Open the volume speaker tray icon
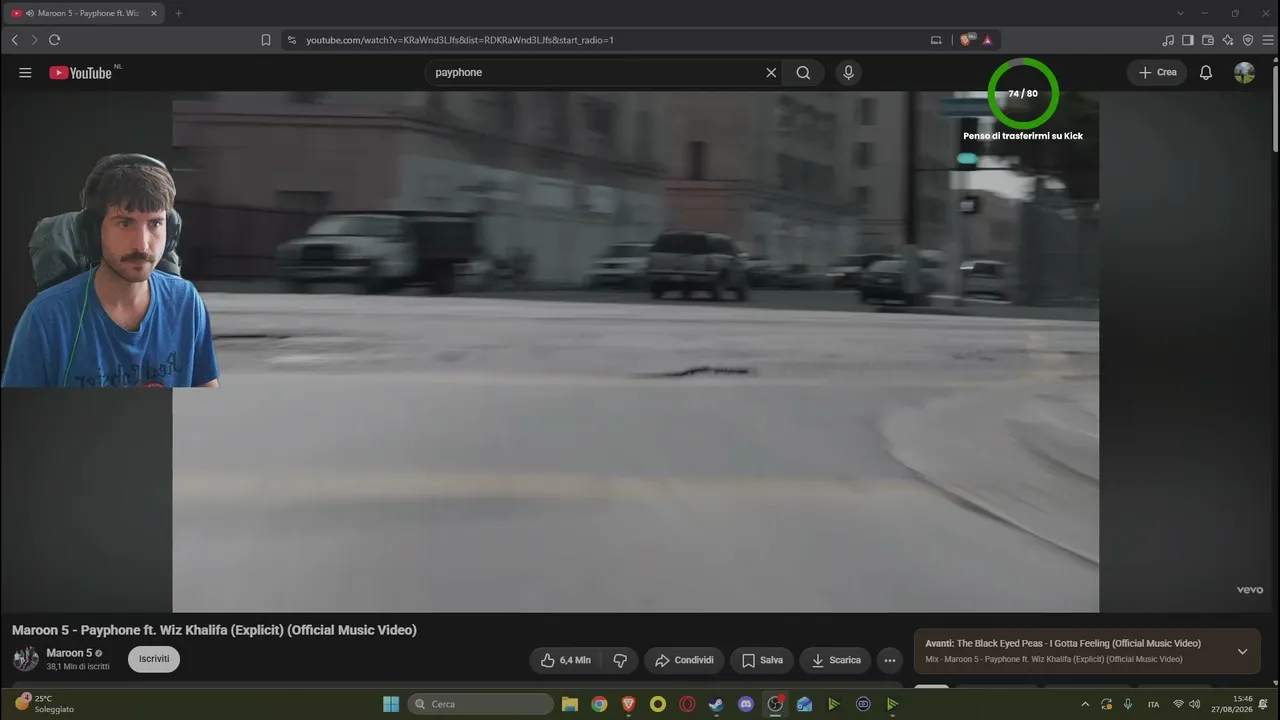1280x720 pixels. [x=1195, y=704]
